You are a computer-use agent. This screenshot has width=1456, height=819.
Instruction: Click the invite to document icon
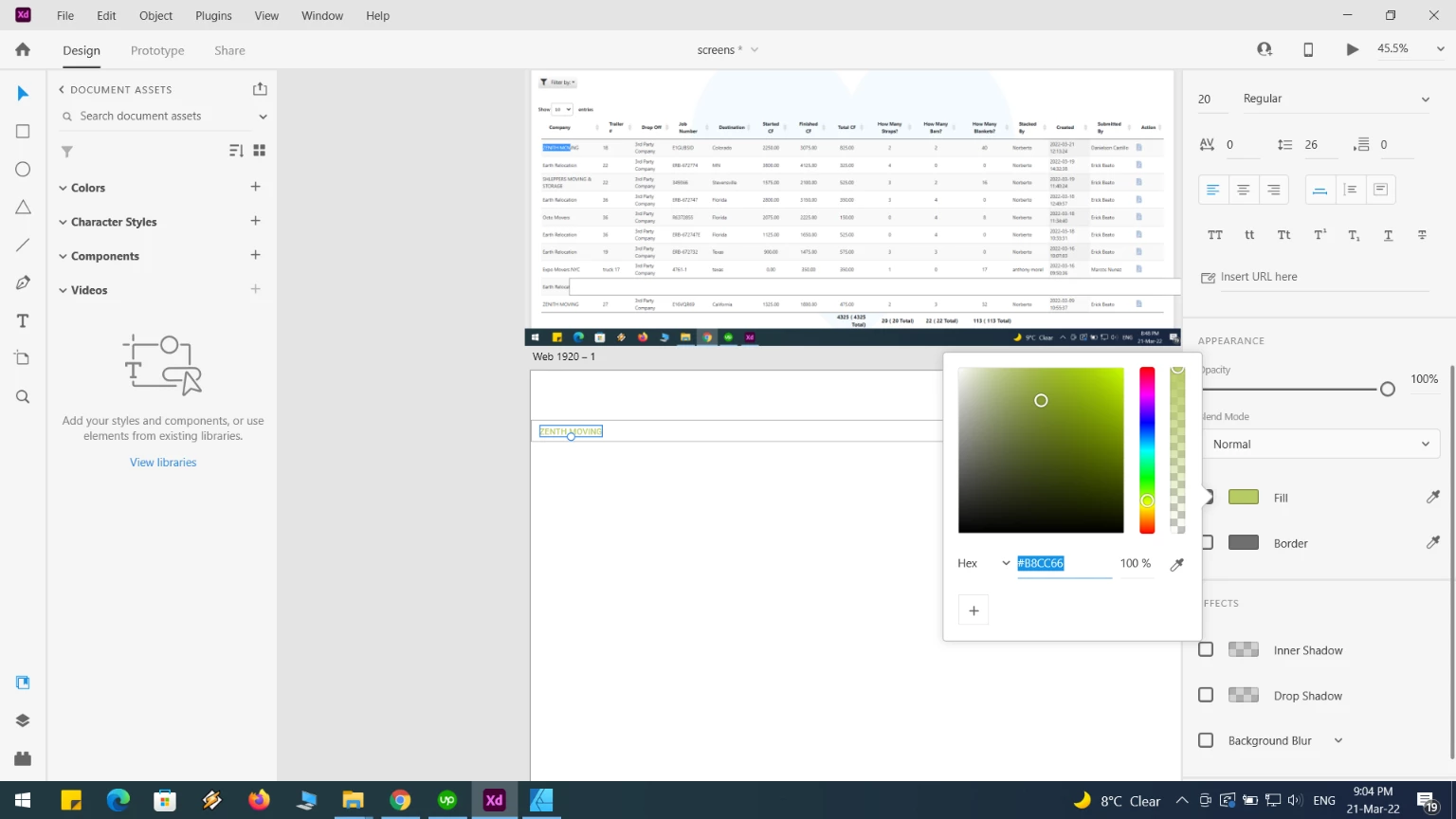(1265, 49)
